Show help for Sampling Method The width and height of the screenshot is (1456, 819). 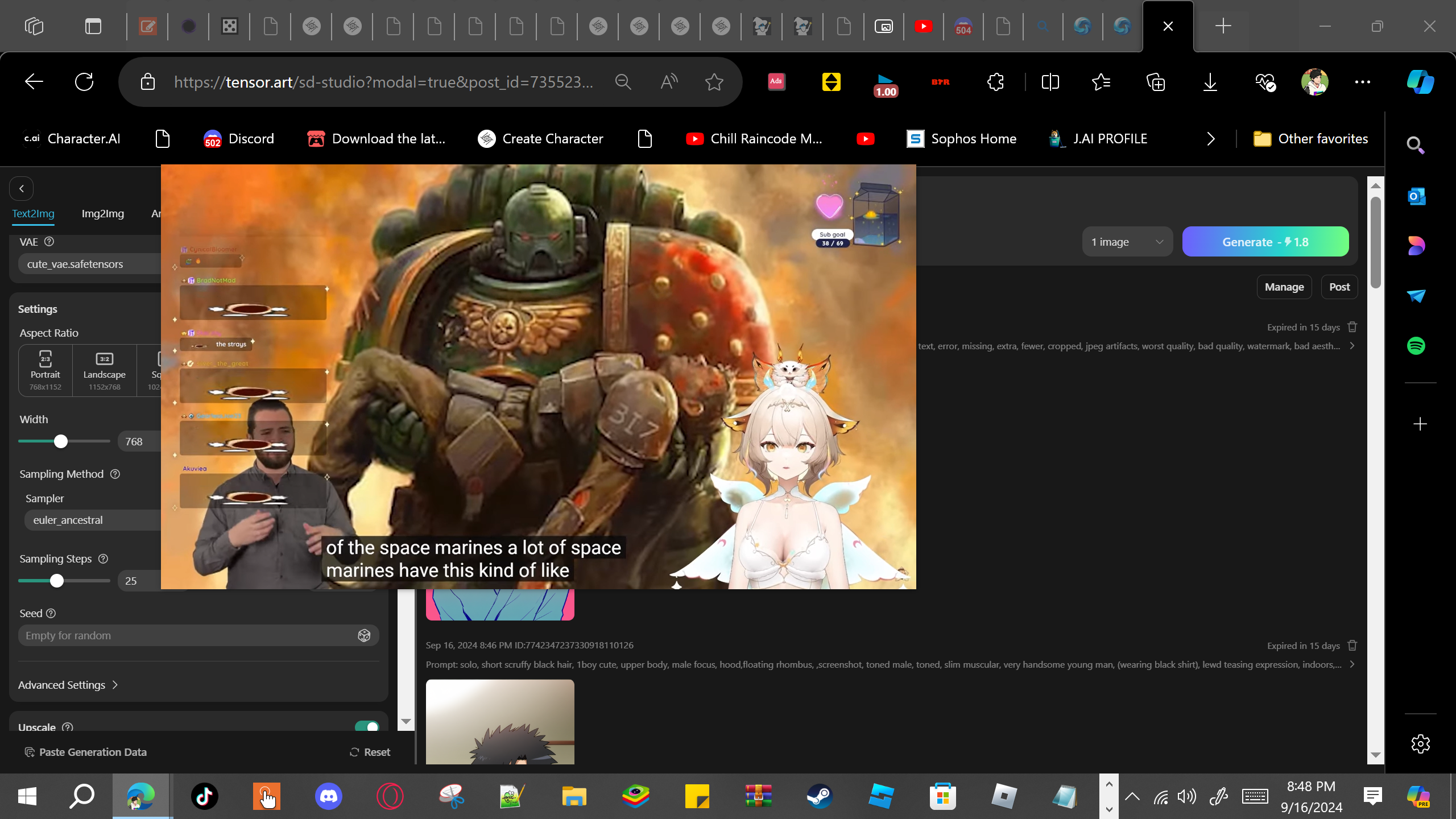115,474
